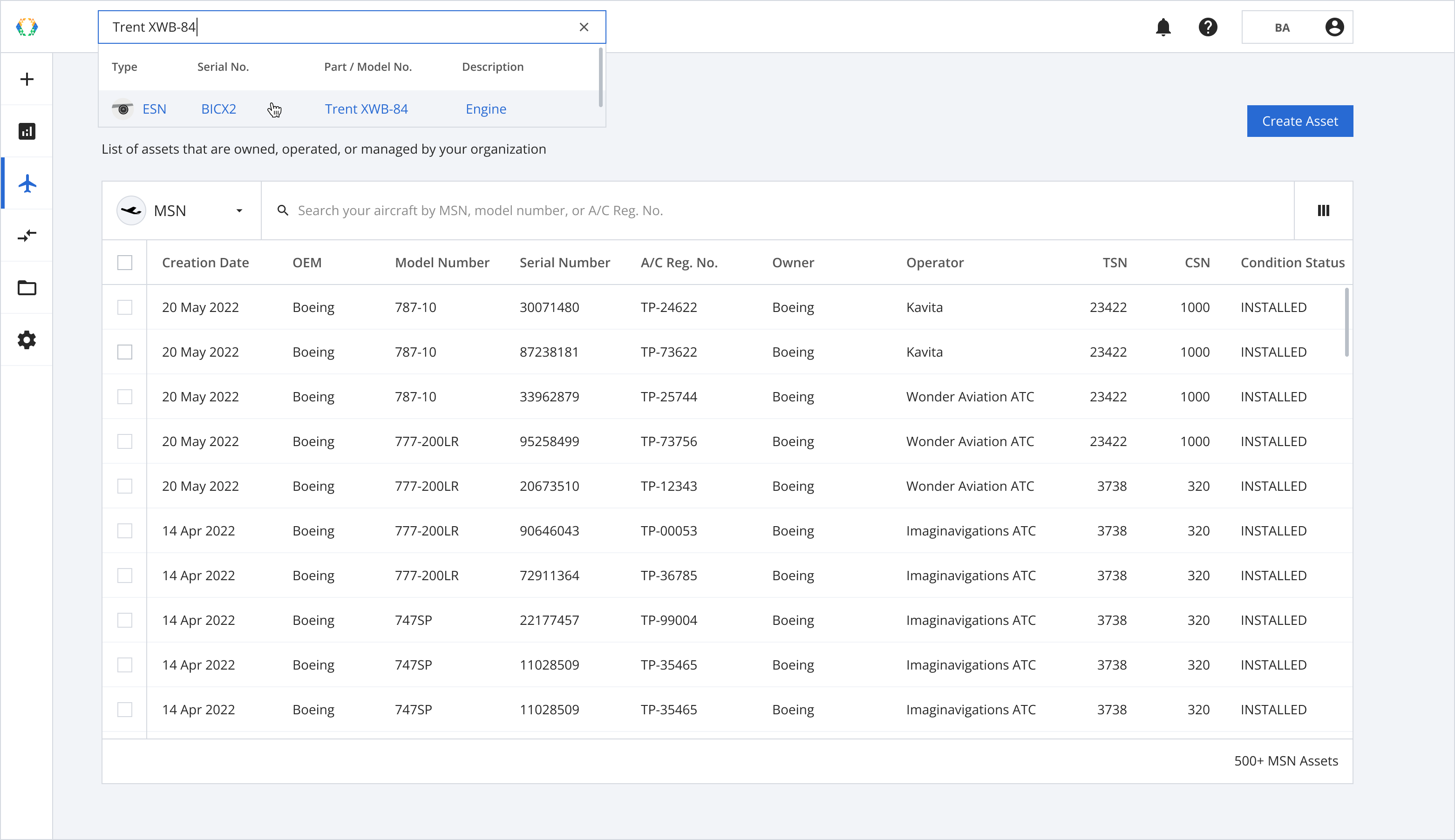Click registration TP-12343 cell
This screenshot has width=1455, height=840.
click(x=669, y=486)
